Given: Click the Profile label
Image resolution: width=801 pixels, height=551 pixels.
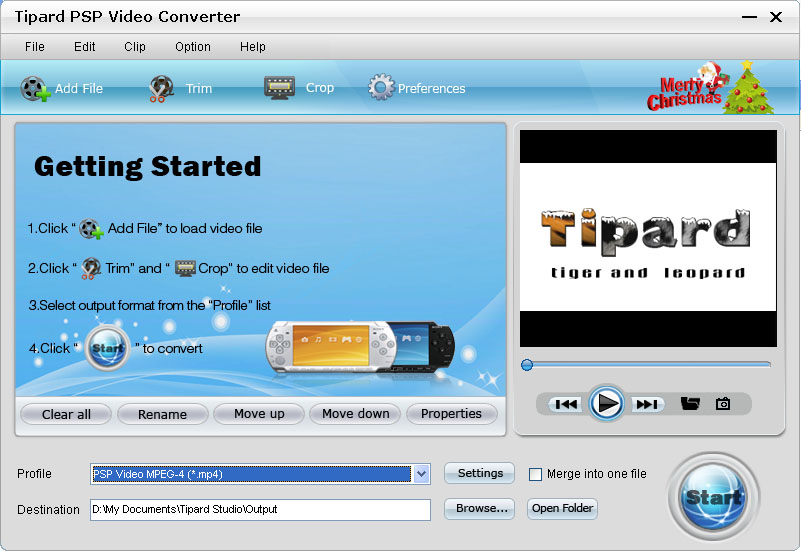Looking at the screenshot, I should click(x=34, y=474).
